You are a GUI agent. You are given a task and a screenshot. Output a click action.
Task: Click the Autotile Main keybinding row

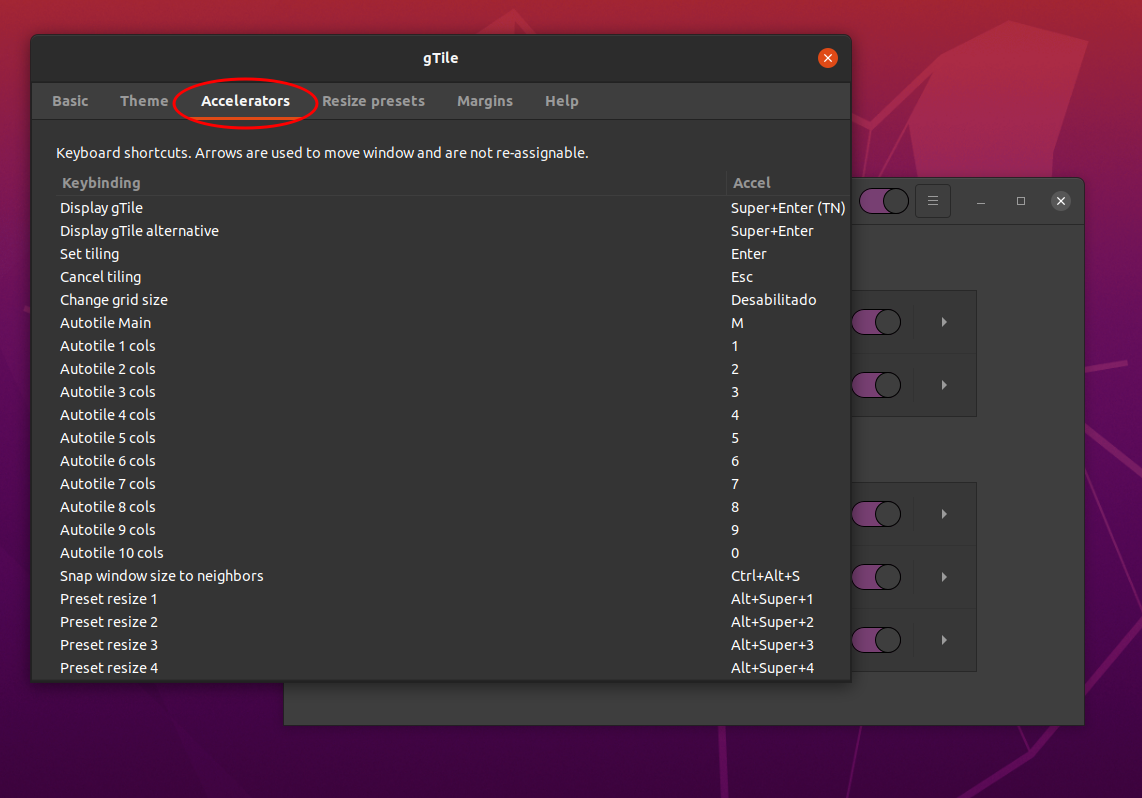click(105, 322)
